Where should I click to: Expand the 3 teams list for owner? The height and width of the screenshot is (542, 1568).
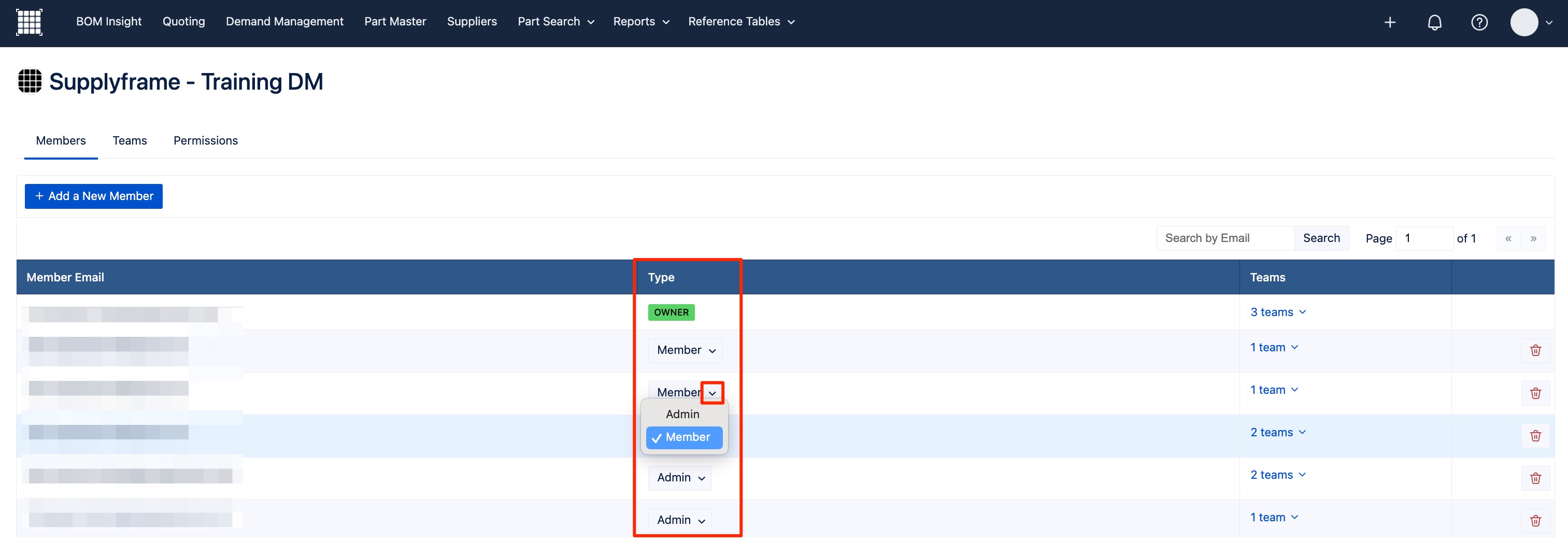1278,312
